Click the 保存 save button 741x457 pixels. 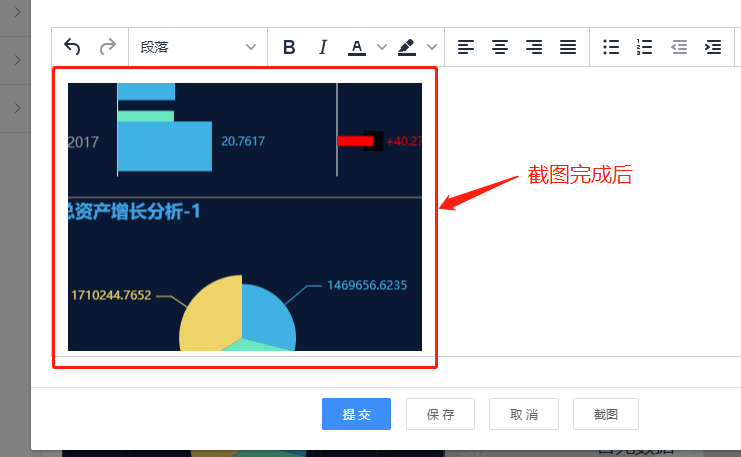pyautogui.click(x=440, y=414)
